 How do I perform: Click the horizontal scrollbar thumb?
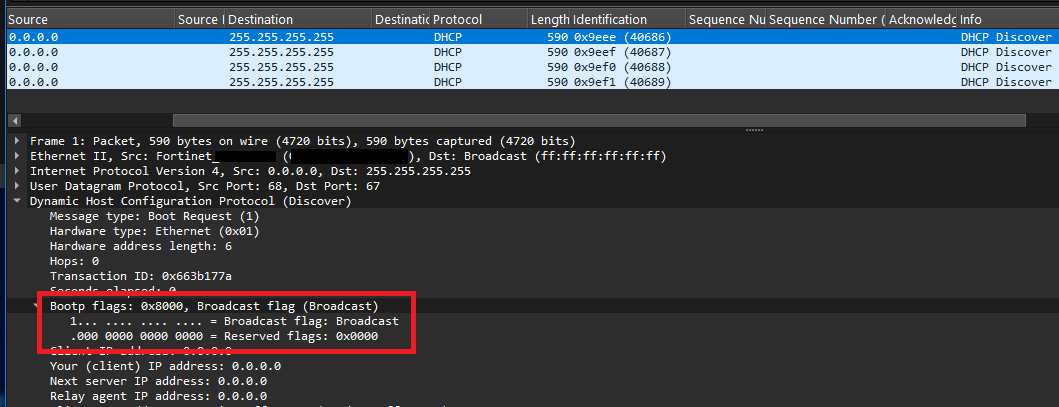[599, 120]
